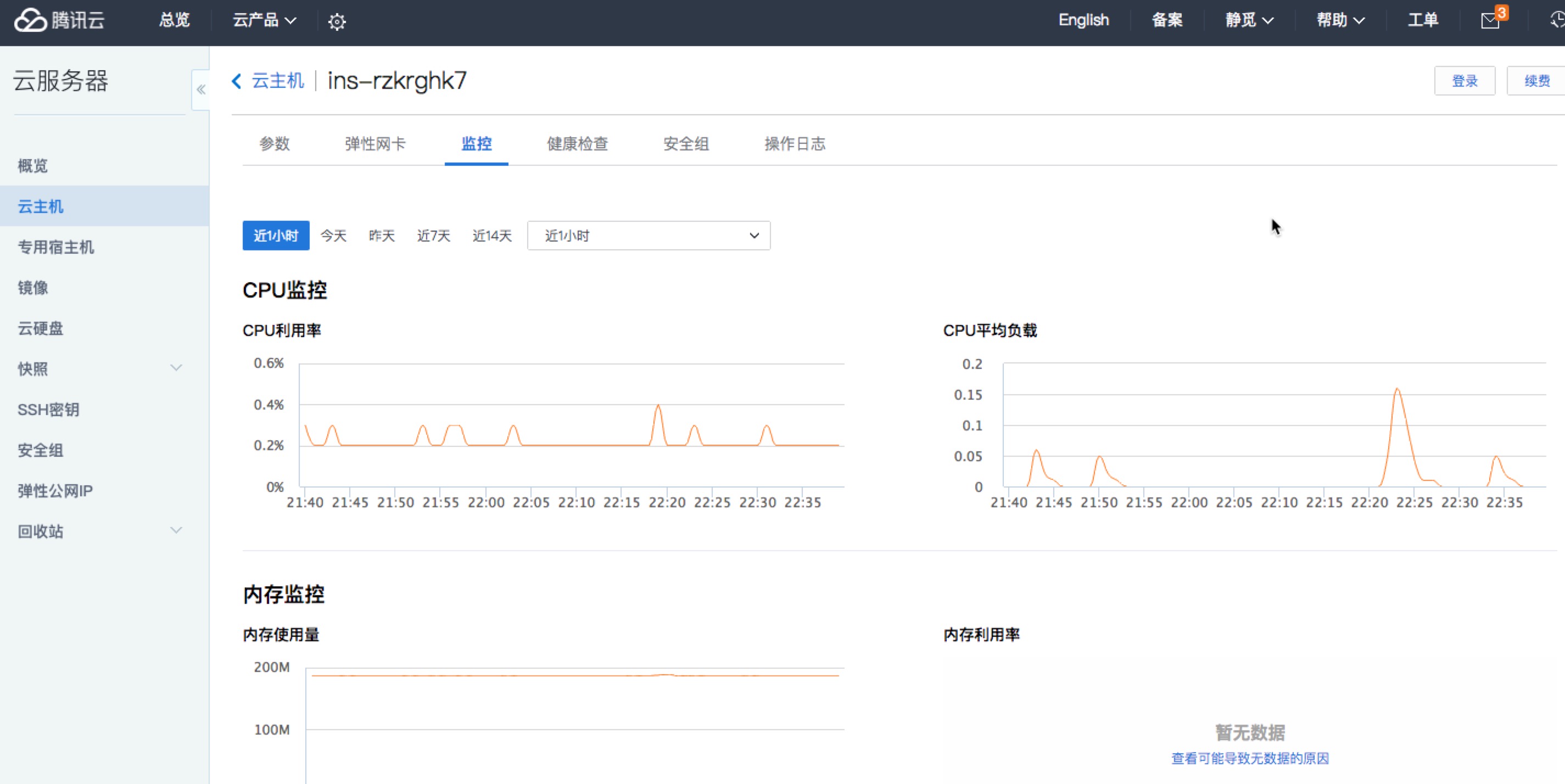Viewport: 1565px width, 784px height.
Task: Click the 云主机 breadcrumb link
Action: [x=278, y=81]
